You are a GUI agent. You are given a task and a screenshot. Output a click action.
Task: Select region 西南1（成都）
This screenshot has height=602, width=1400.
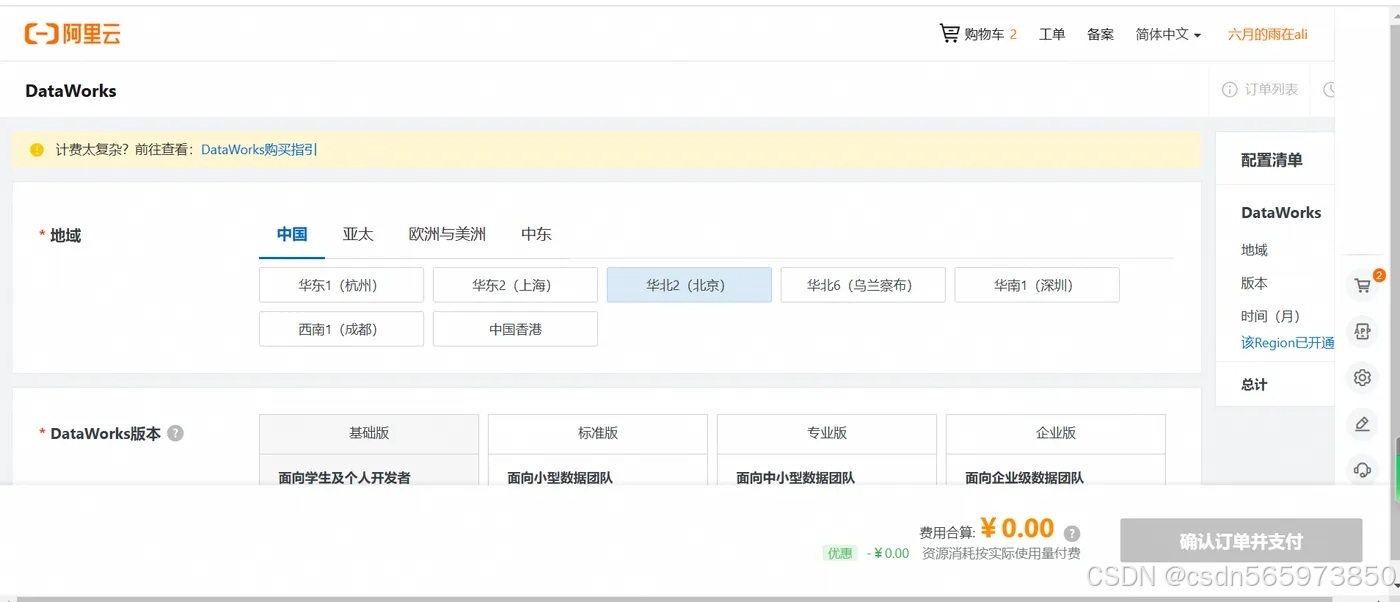coord(341,329)
